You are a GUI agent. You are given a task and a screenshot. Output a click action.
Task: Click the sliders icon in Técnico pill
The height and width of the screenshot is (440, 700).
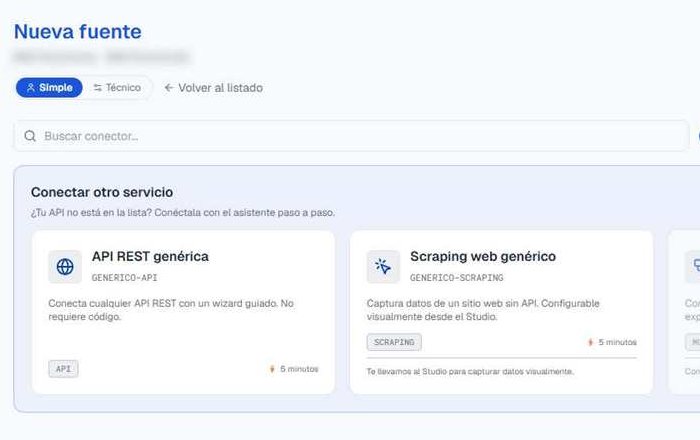tap(97, 87)
